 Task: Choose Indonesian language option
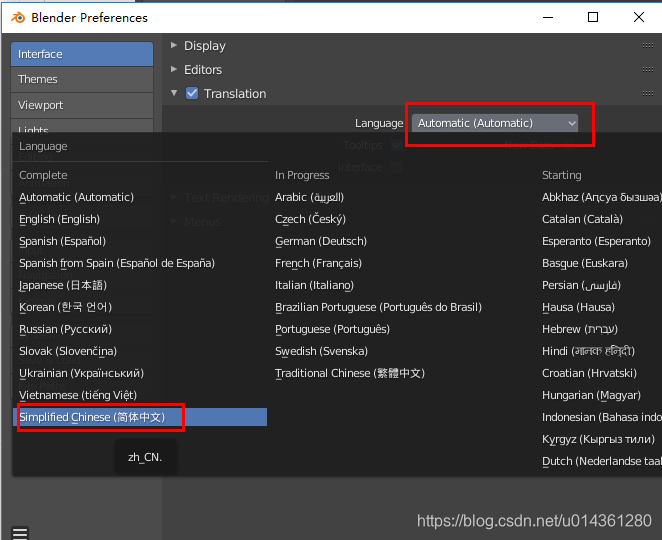602,417
